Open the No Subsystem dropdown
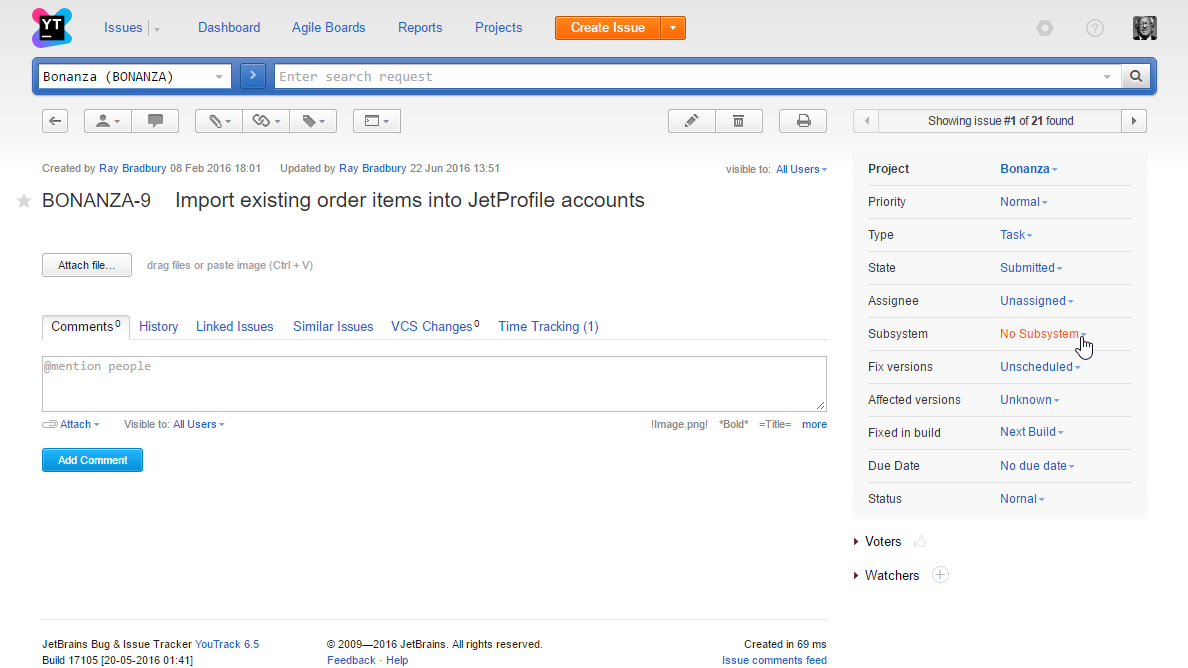 pyautogui.click(x=1043, y=334)
